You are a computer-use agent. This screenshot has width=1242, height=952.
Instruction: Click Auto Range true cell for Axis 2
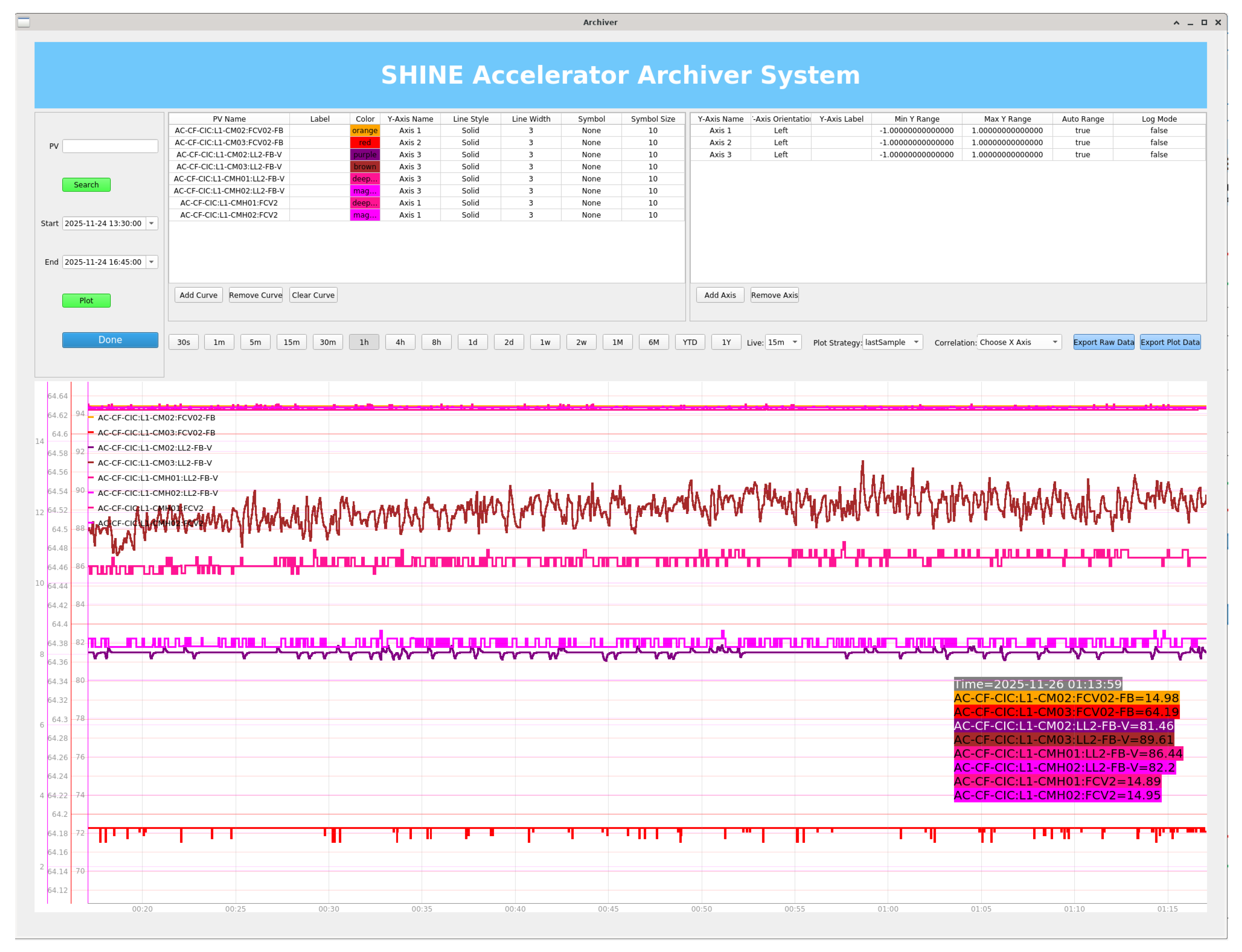[x=1082, y=143]
